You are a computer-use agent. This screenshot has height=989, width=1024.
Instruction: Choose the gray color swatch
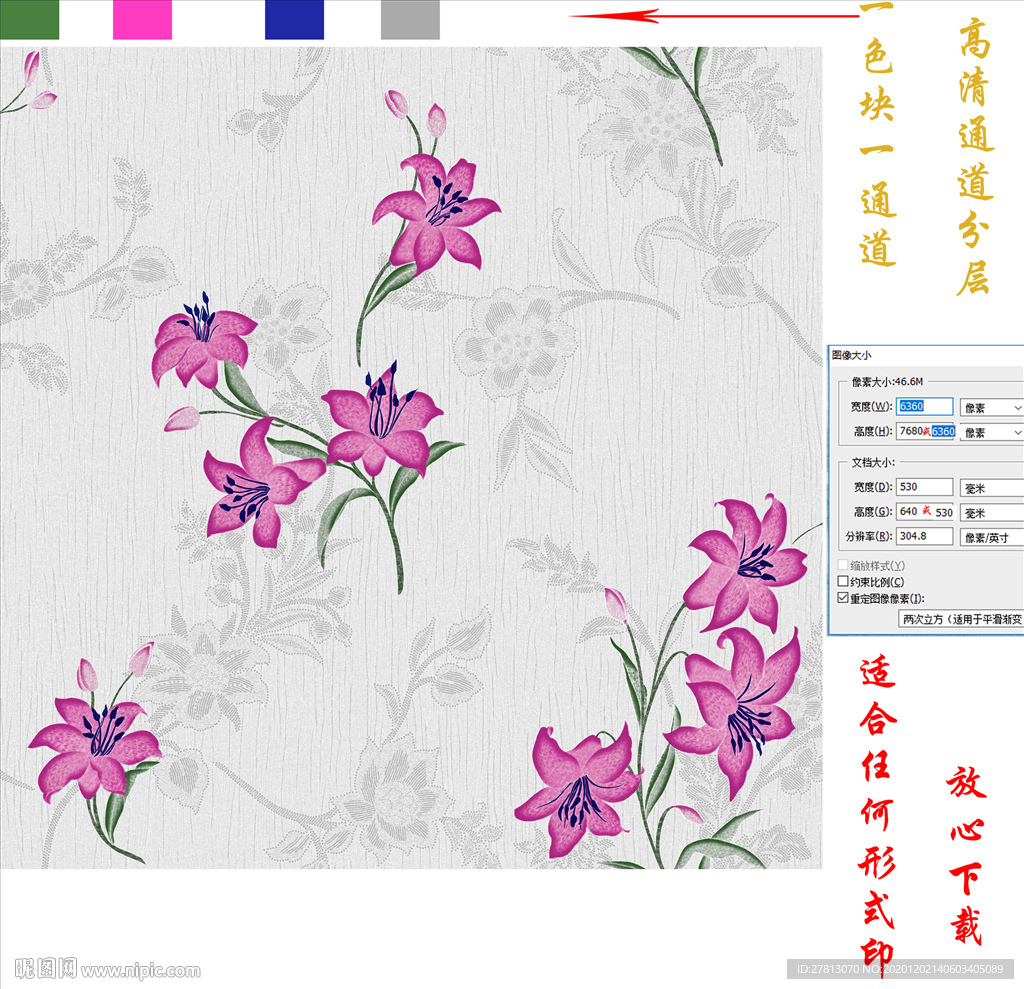point(410,19)
